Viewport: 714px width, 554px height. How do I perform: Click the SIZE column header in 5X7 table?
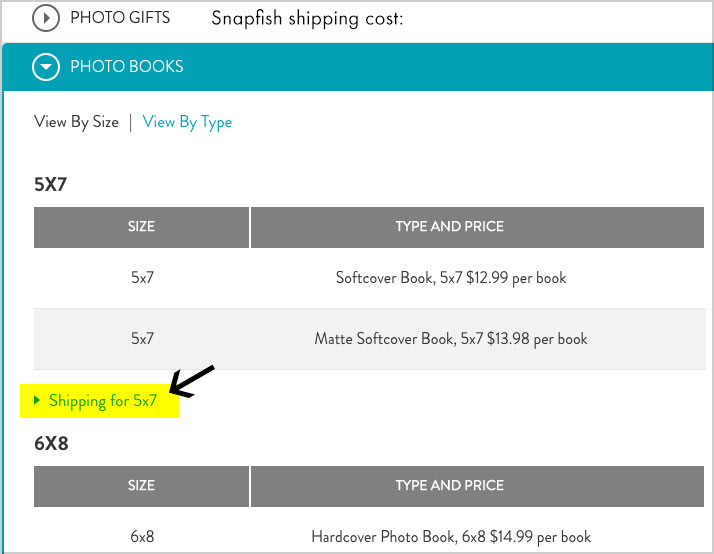point(141,227)
